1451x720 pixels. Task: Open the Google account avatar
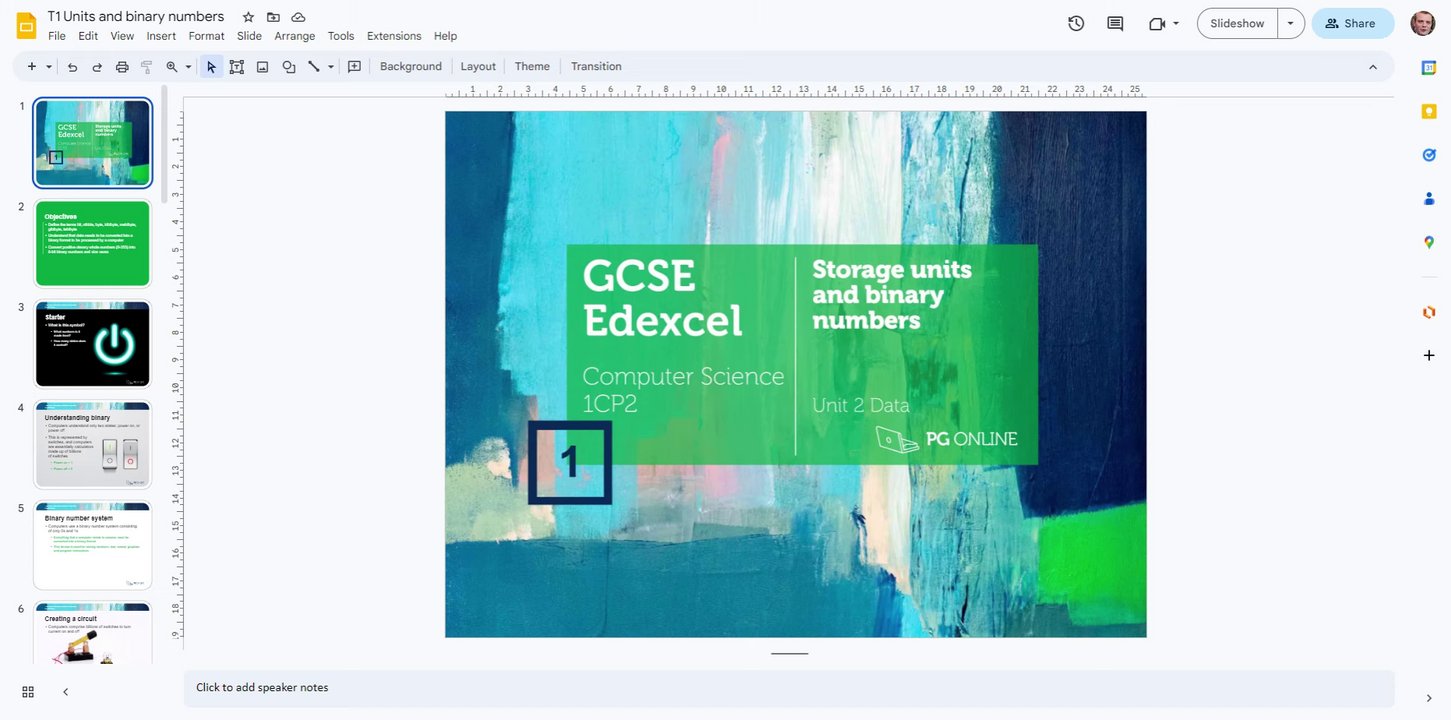click(1422, 23)
